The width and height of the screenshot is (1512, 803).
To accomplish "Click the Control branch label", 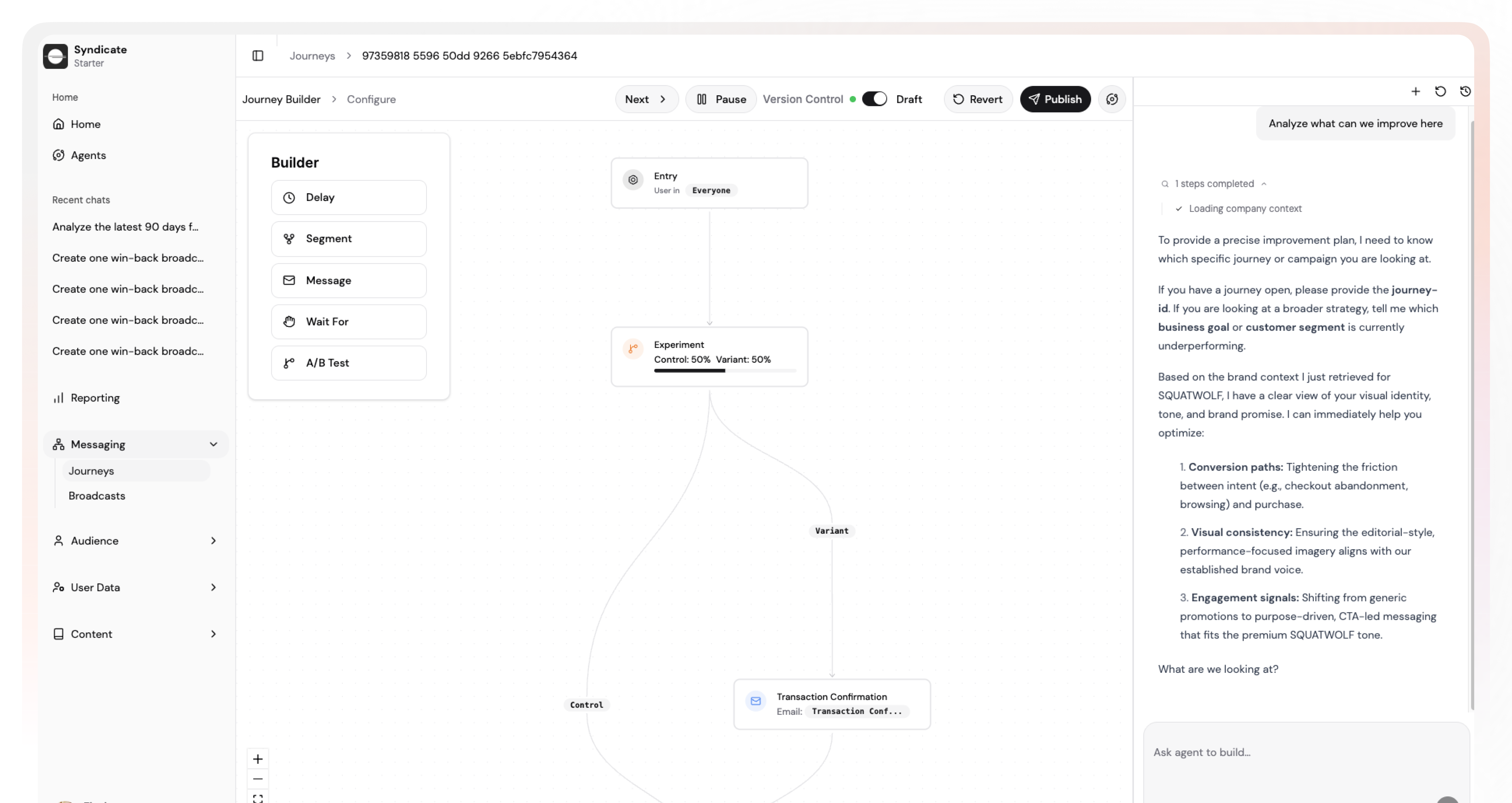I will click(x=586, y=704).
